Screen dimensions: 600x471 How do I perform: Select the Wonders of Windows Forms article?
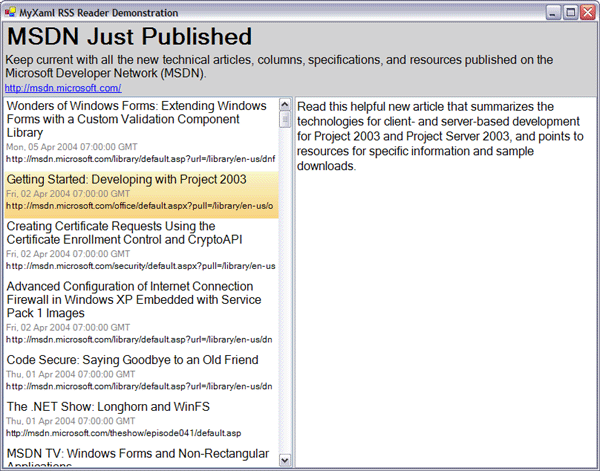(x=141, y=132)
